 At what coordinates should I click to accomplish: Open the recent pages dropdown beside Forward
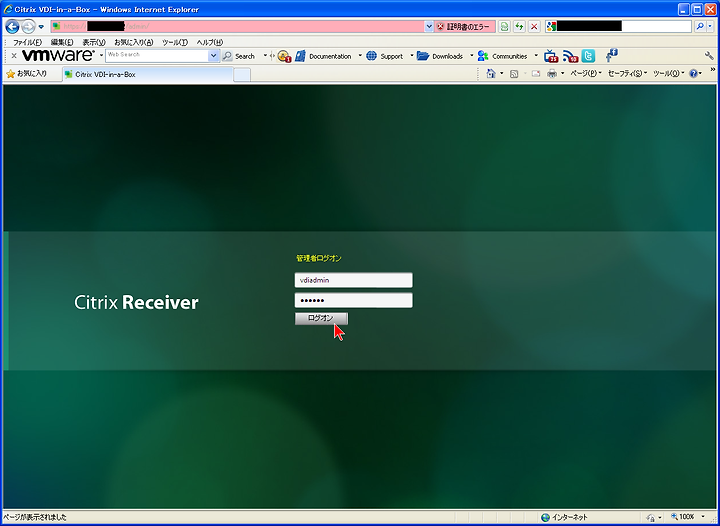tap(41, 27)
